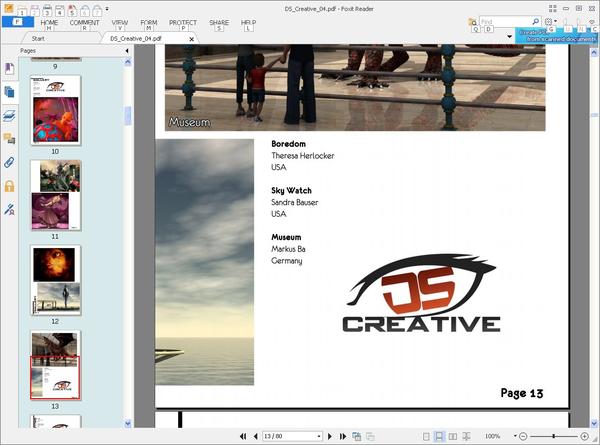This screenshot has width=600, height=445.
Task: Open the SHARE ribbon tab
Action: point(219,23)
